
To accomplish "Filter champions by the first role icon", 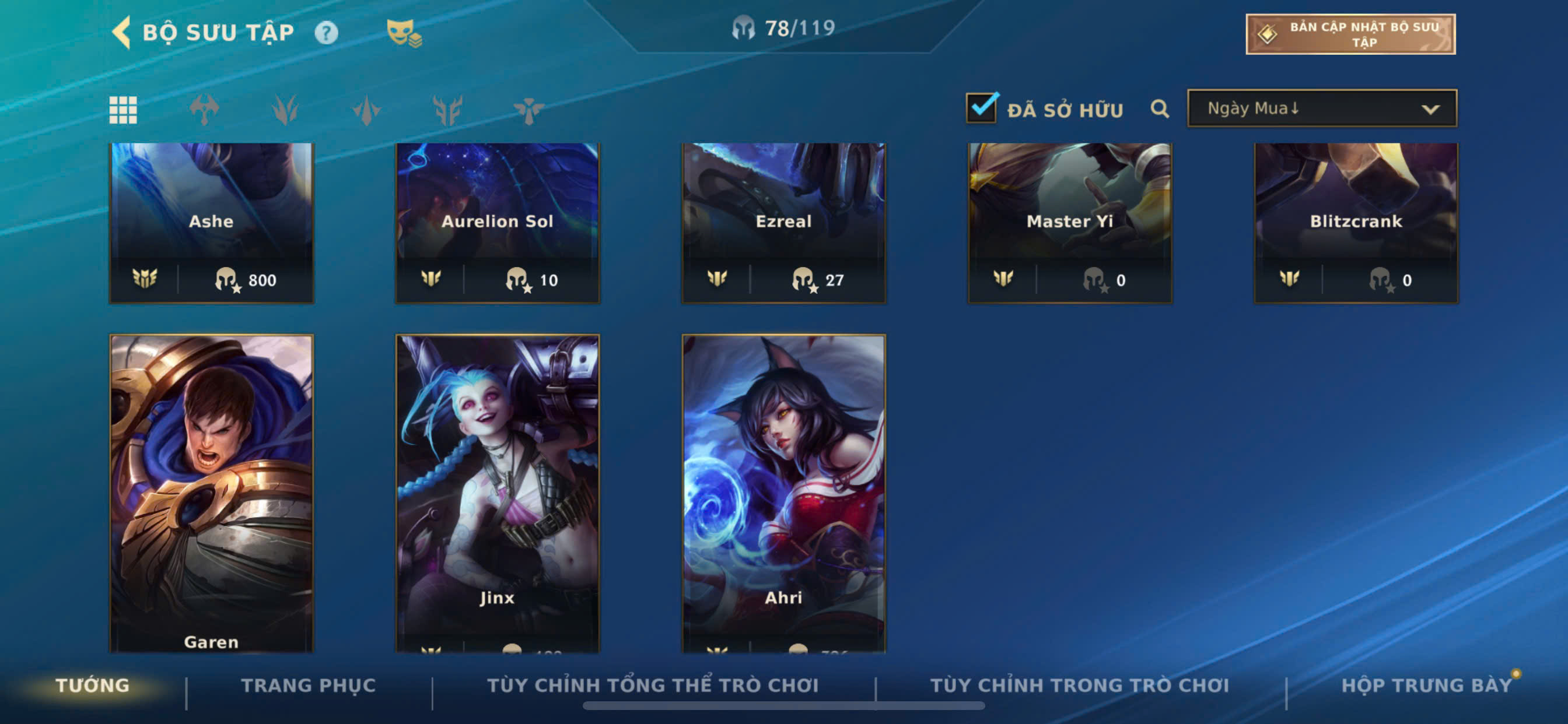I will coord(204,110).
